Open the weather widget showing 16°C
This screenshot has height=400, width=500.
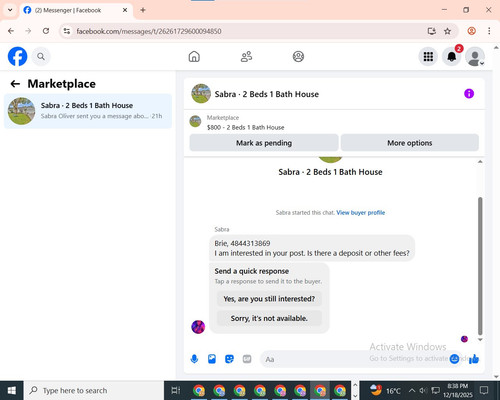point(385,390)
